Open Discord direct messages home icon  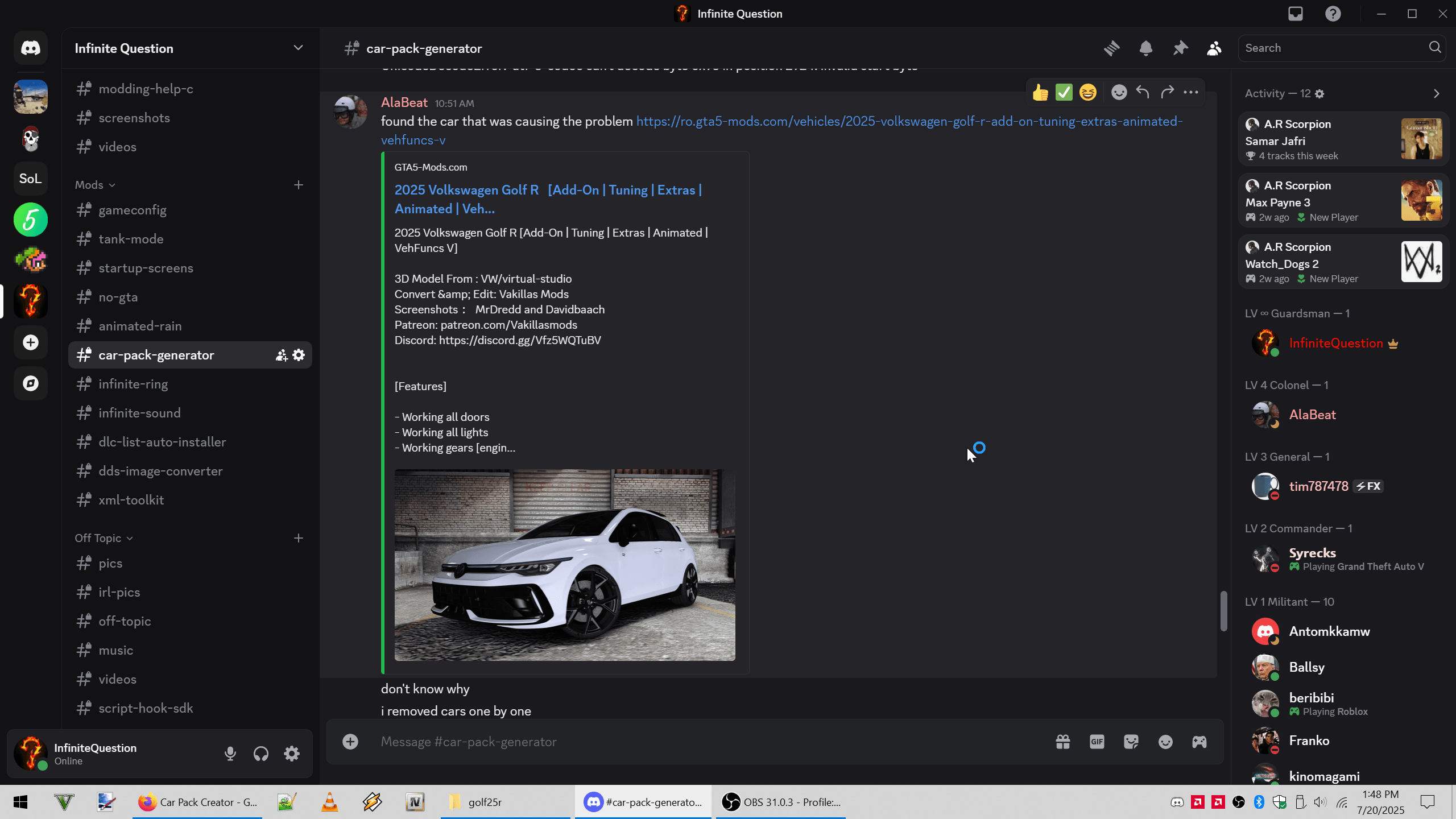click(x=31, y=48)
